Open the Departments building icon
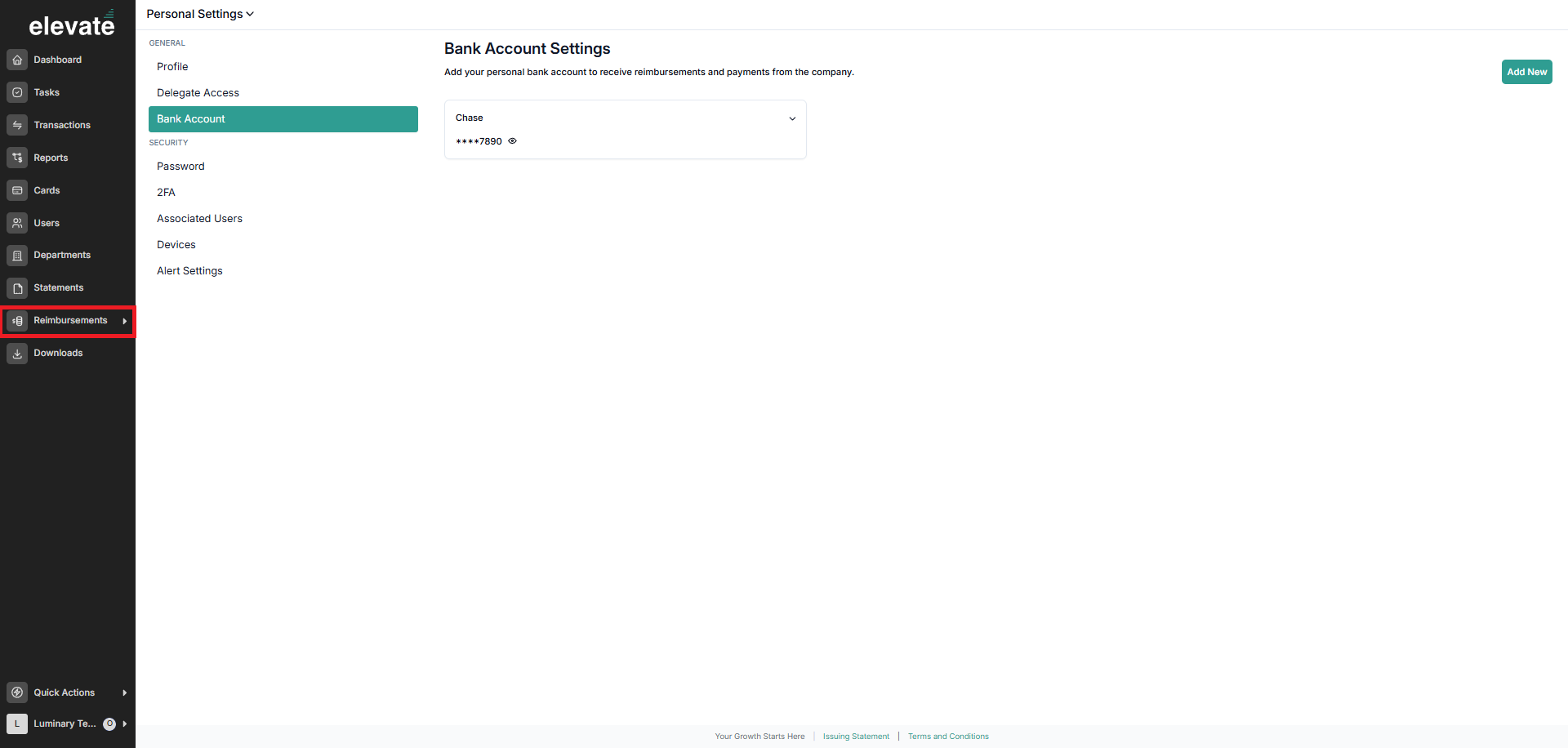1568x748 pixels. point(17,256)
